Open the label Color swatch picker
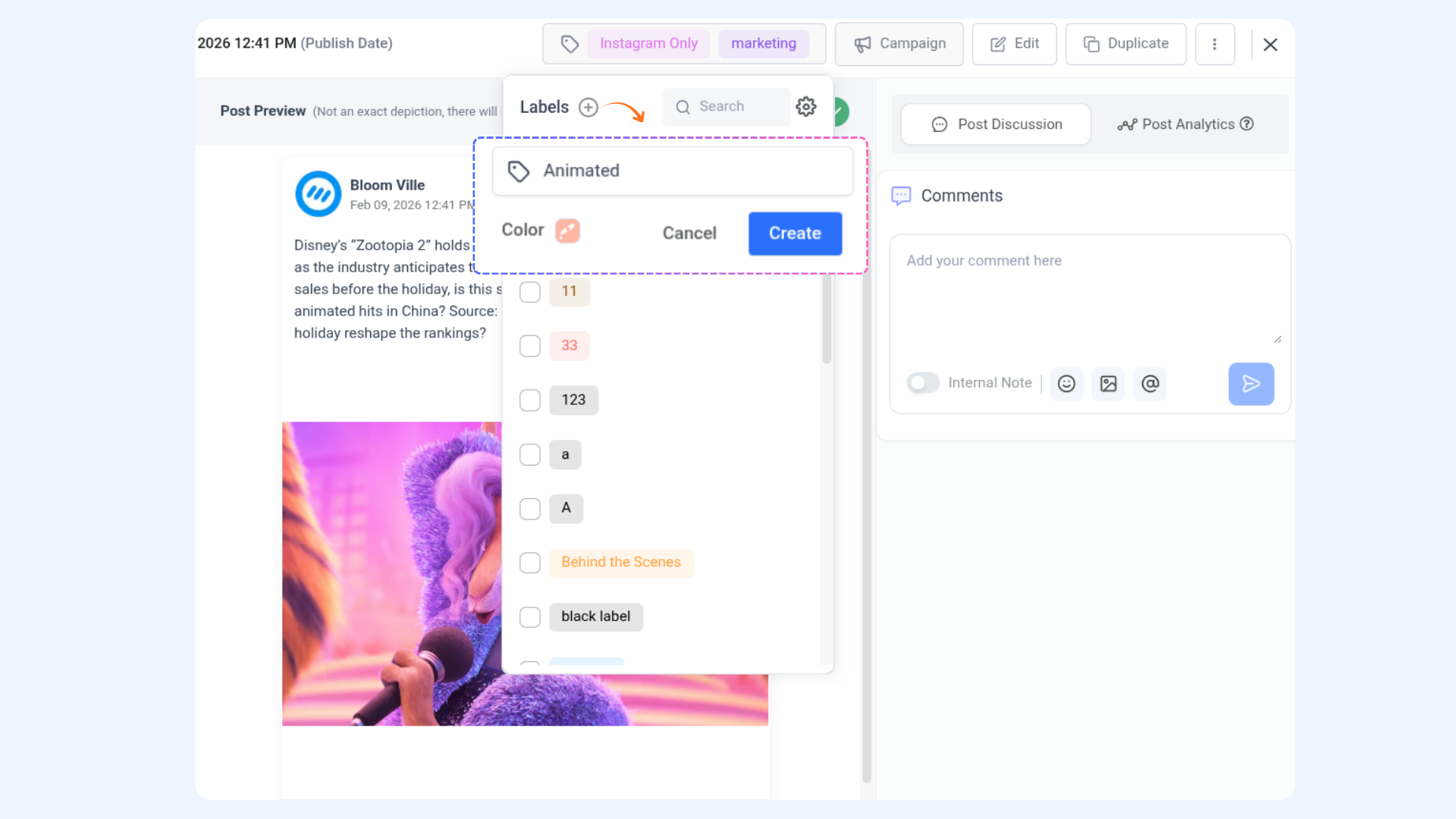 pos(567,231)
